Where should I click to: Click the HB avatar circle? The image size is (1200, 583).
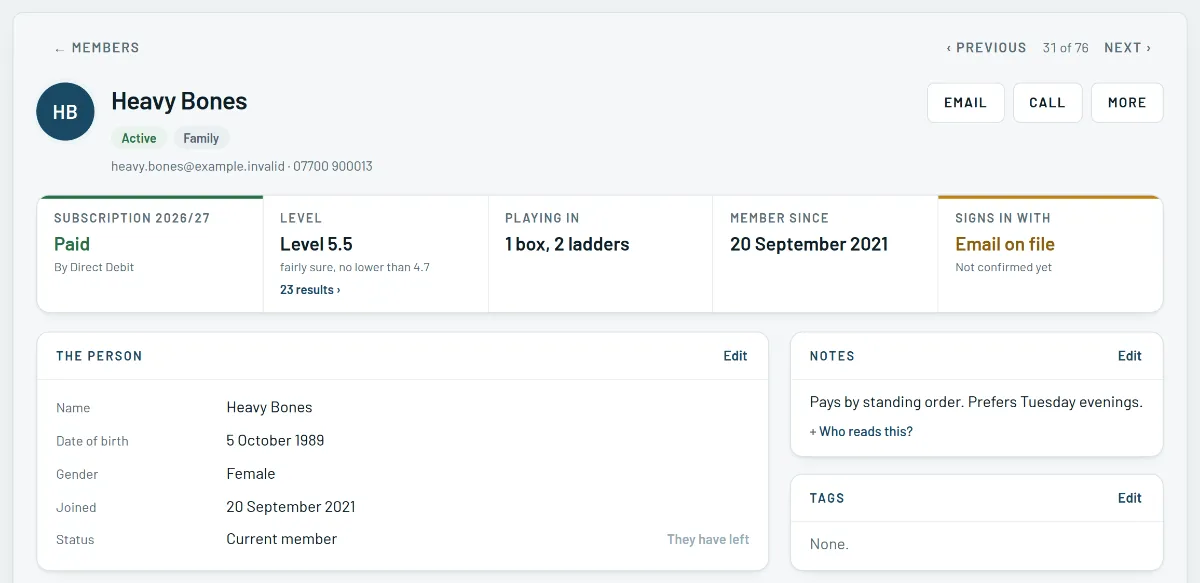(x=65, y=111)
